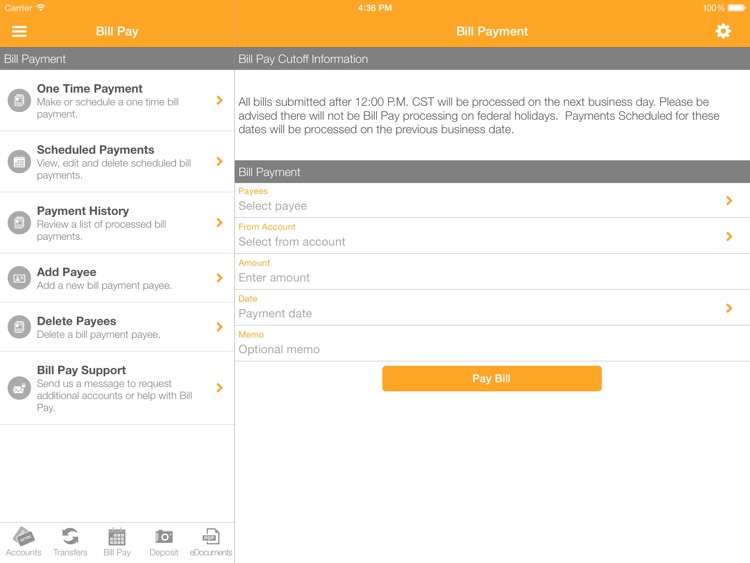The width and height of the screenshot is (750, 563).
Task: Open the Accounts tab
Action: tap(23, 542)
